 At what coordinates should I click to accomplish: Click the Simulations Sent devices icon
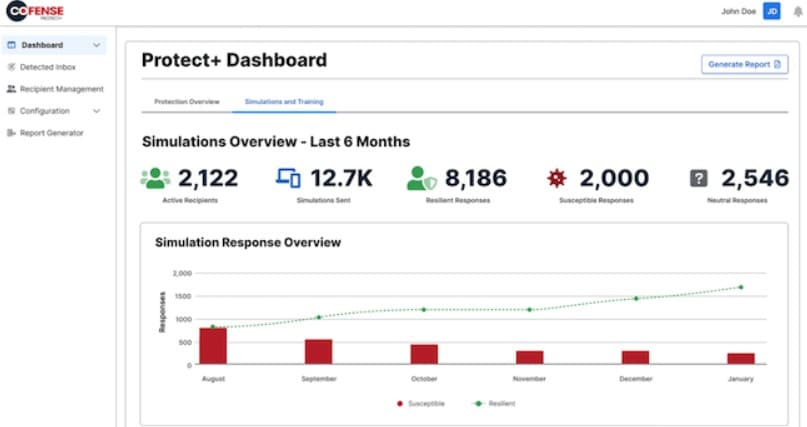288,178
